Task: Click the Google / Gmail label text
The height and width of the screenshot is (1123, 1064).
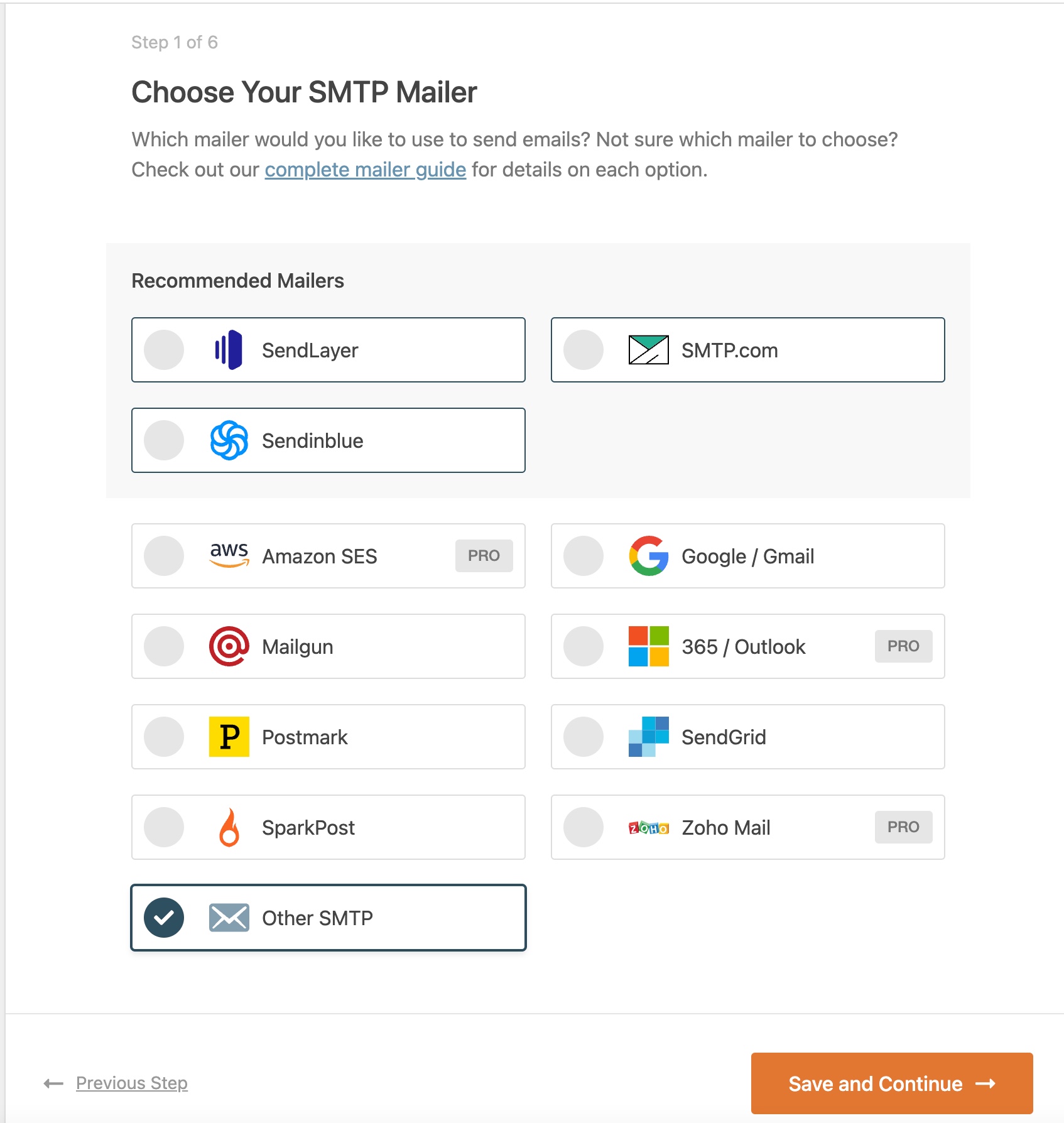Action: pyautogui.click(x=747, y=556)
